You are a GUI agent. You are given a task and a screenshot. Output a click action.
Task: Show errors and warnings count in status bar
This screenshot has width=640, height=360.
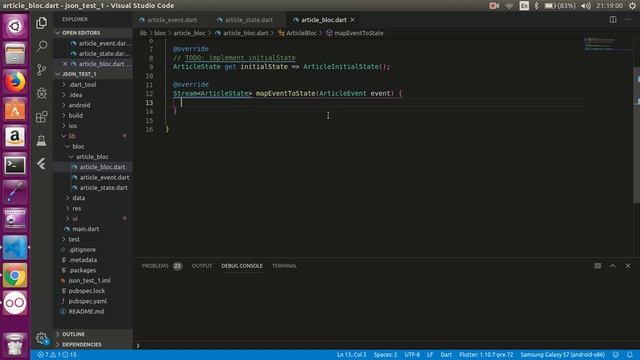tap(57, 355)
